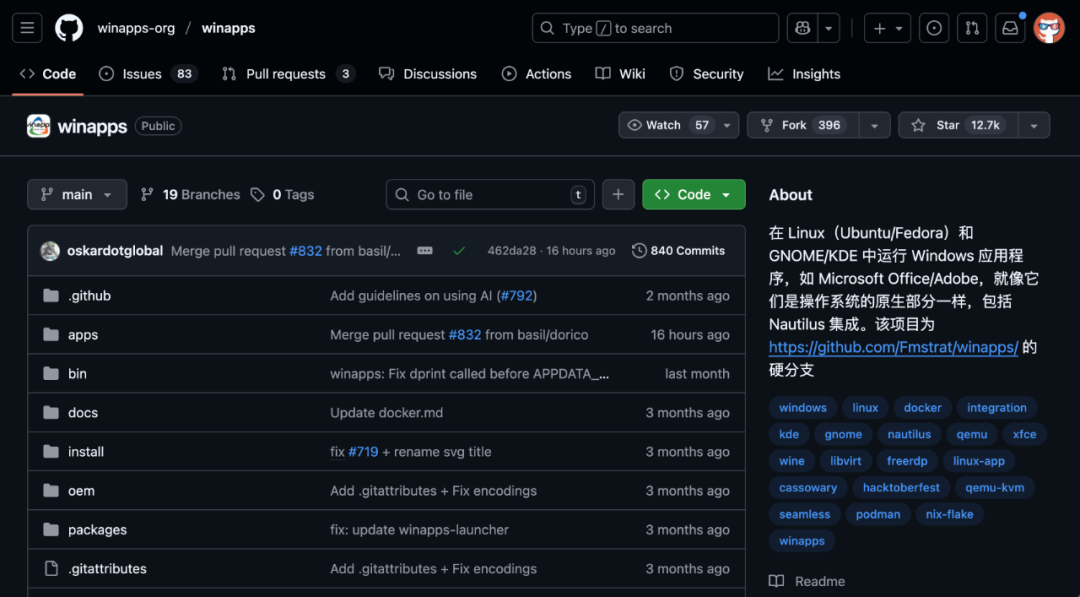Open the hamburger navigation menu
Screen dimensions: 1080x597
point(27,28)
